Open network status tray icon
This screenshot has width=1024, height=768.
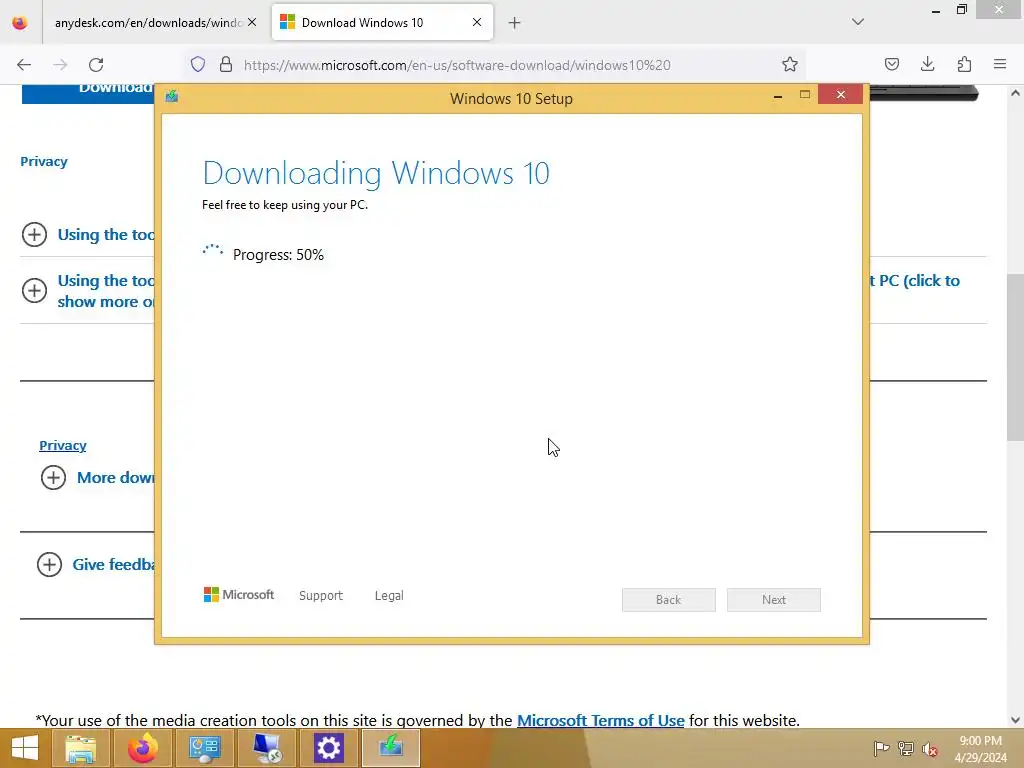click(x=906, y=748)
